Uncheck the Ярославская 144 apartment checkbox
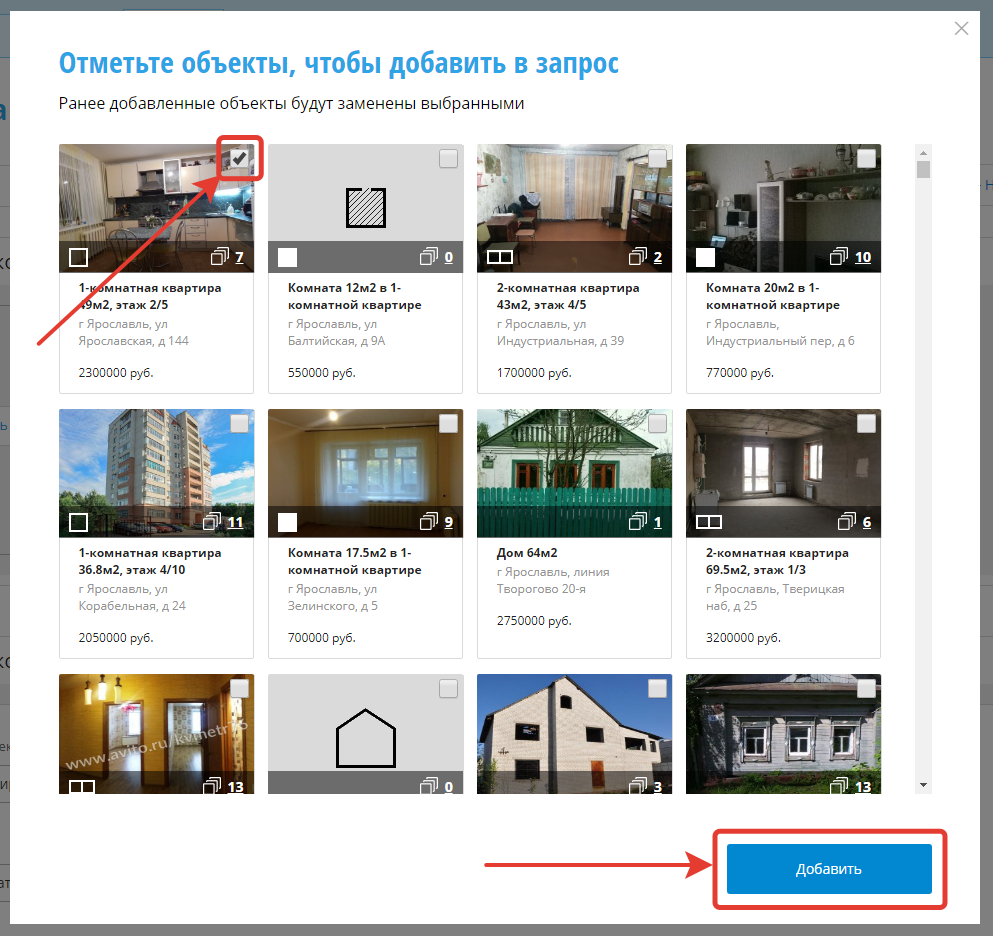Image resolution: width=993 pixels, height=936 pixels. [239, 159]
